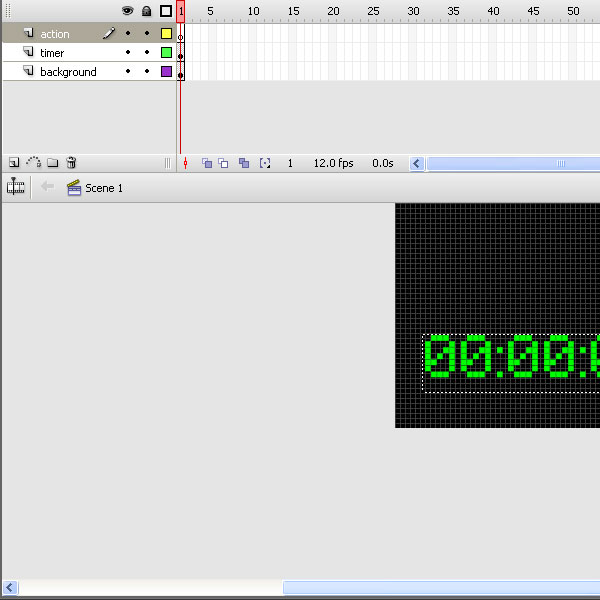Click frame 10 on the timeline ruler
Screen dimensions: 600x600
point(253,11)
